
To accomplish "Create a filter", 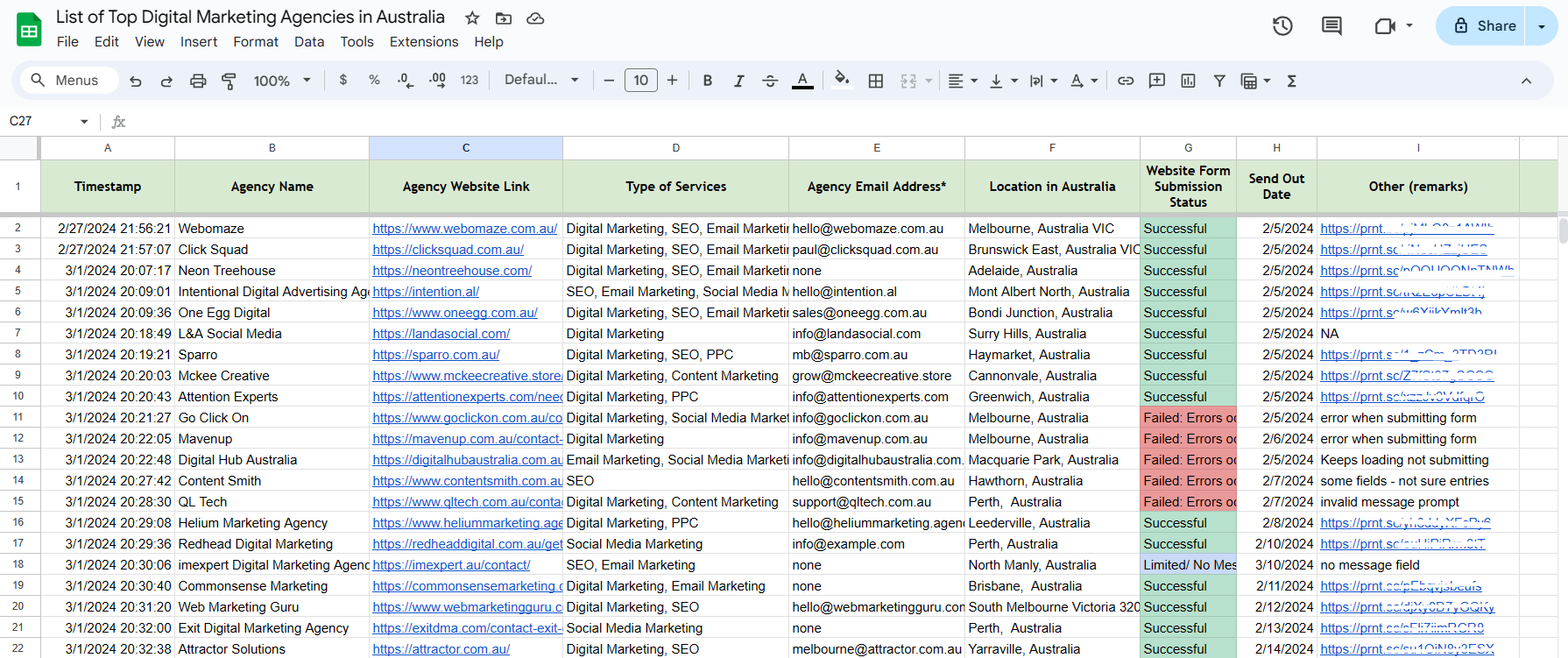I will pyautogui.click(x=1219, y=81).
